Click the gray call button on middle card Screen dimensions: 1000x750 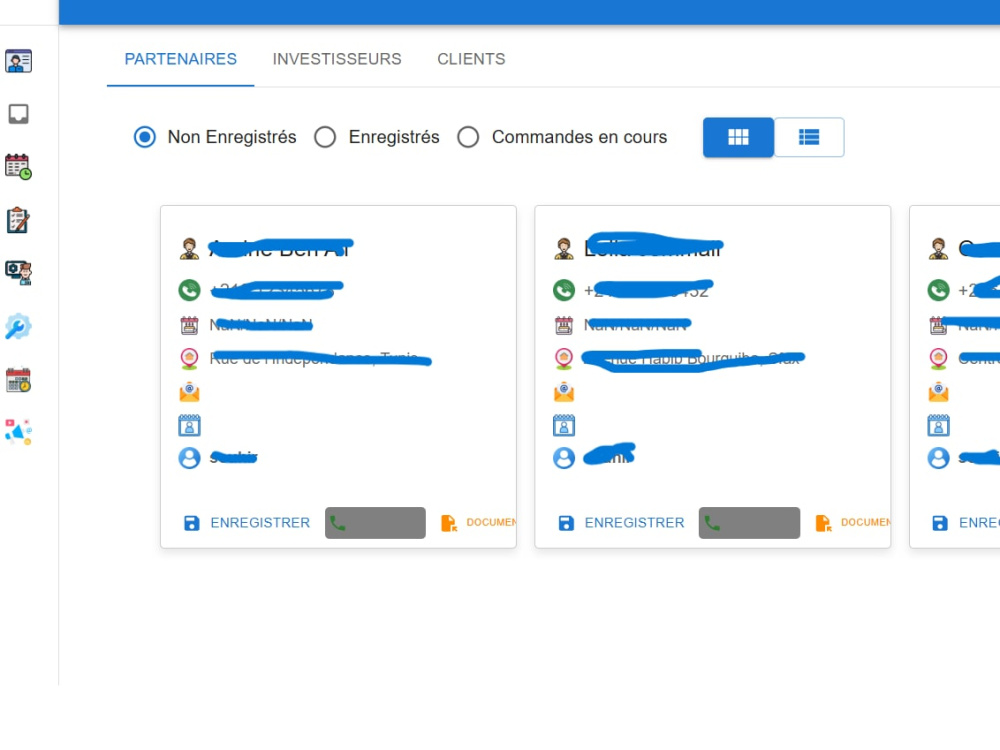[749, 523]
